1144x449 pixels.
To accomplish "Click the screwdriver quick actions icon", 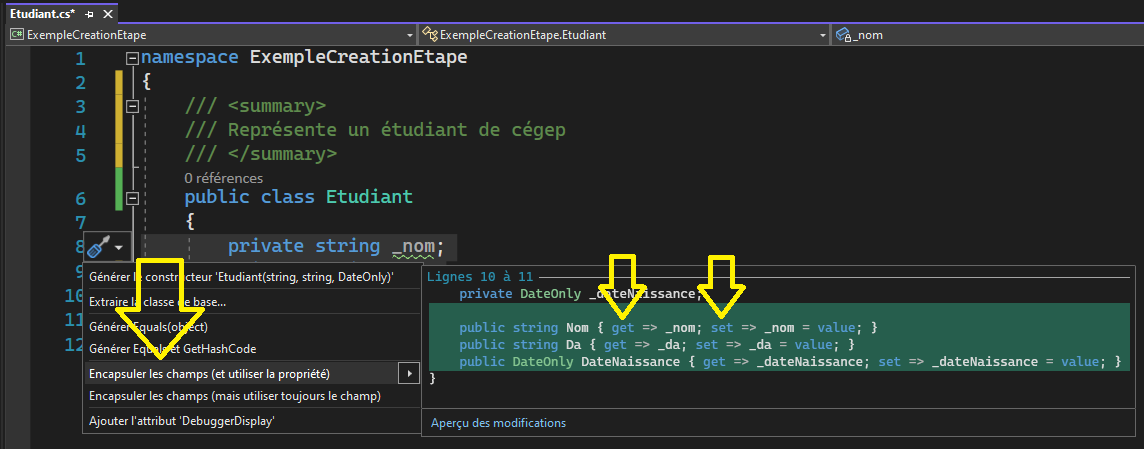I will pos(99,247).
